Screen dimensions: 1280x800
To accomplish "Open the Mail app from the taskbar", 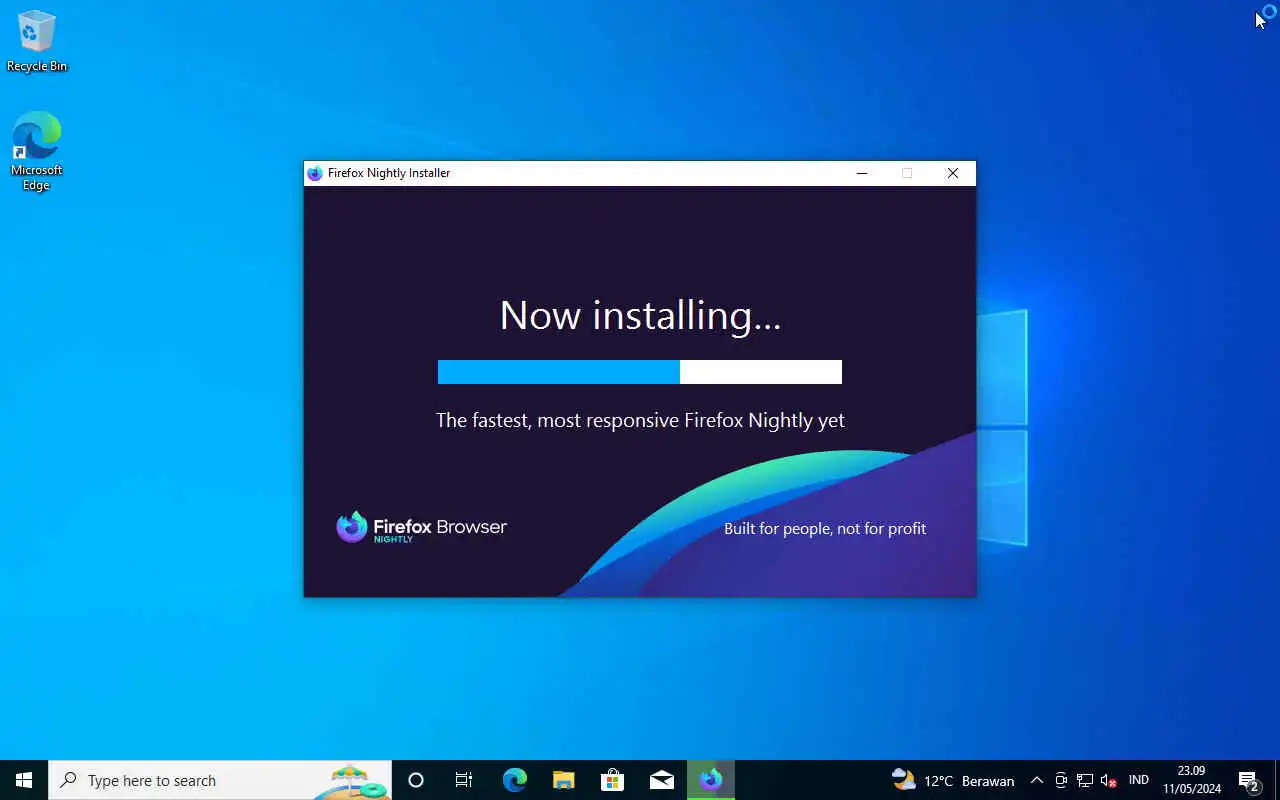I will [x=661, y=780].
